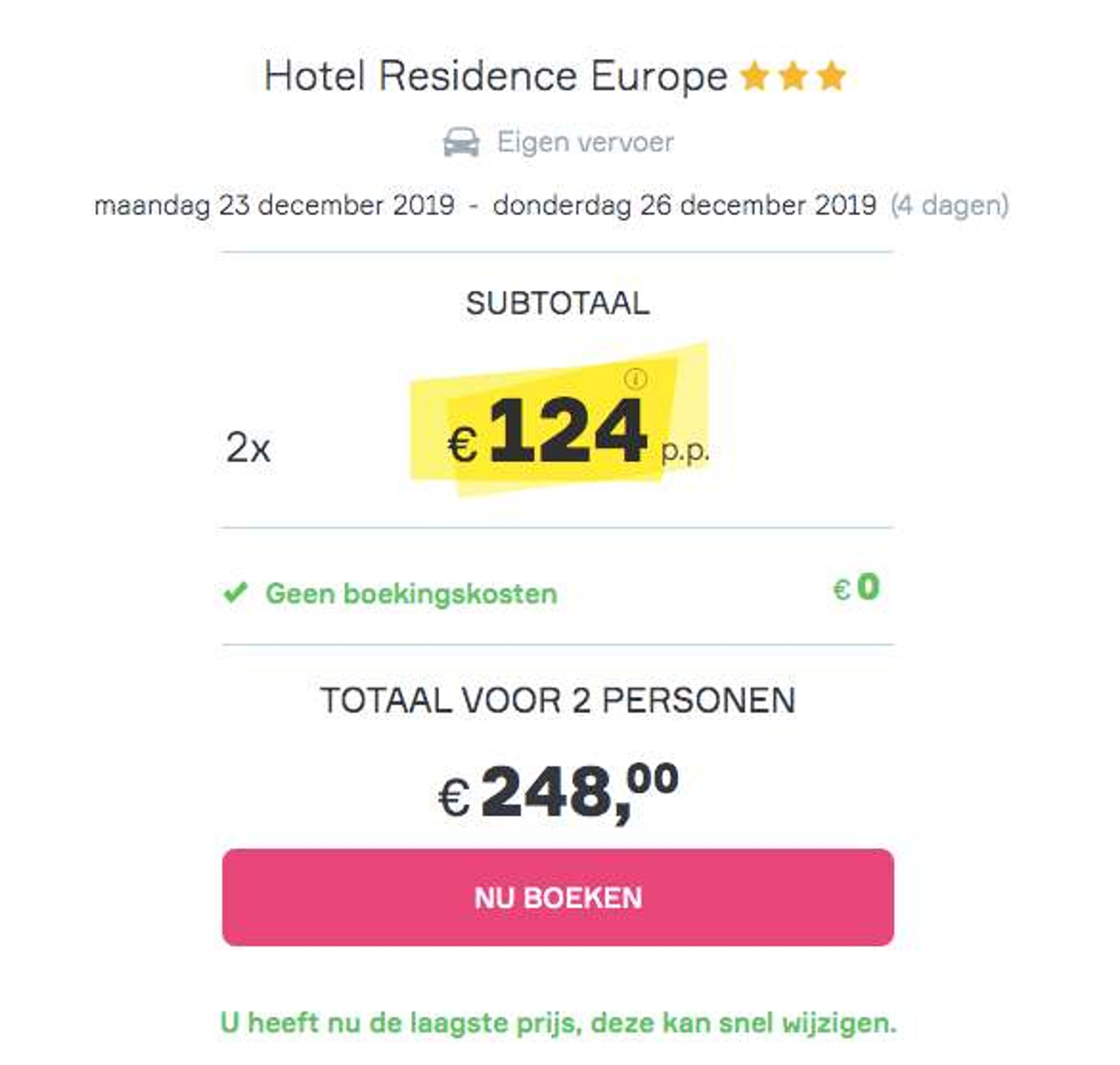The height and width of the screenshot is (1065, 1120).
Task: Click the green laagste prijs notice
Action: [x=558, y=1024]
